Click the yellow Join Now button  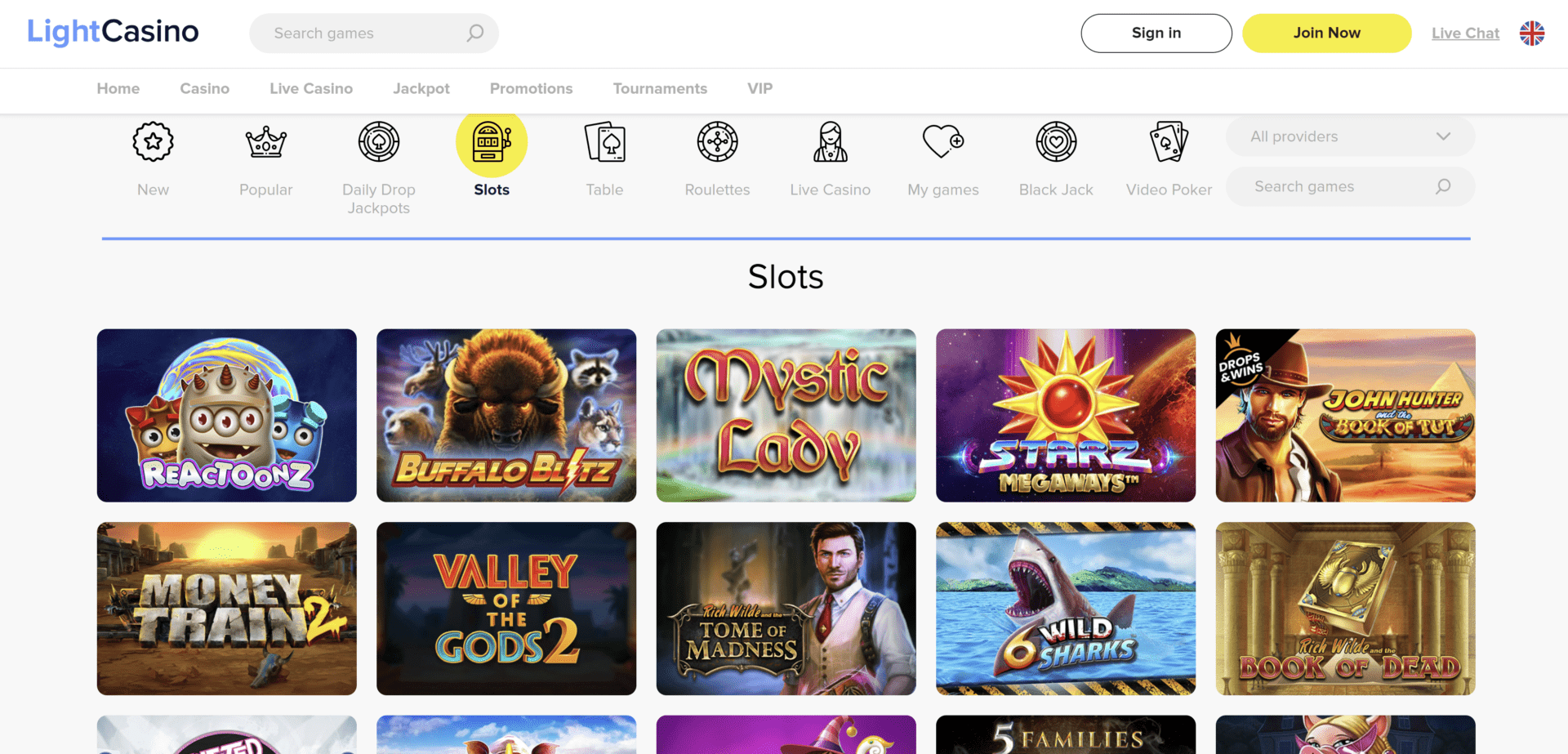tap(1326, 33)
